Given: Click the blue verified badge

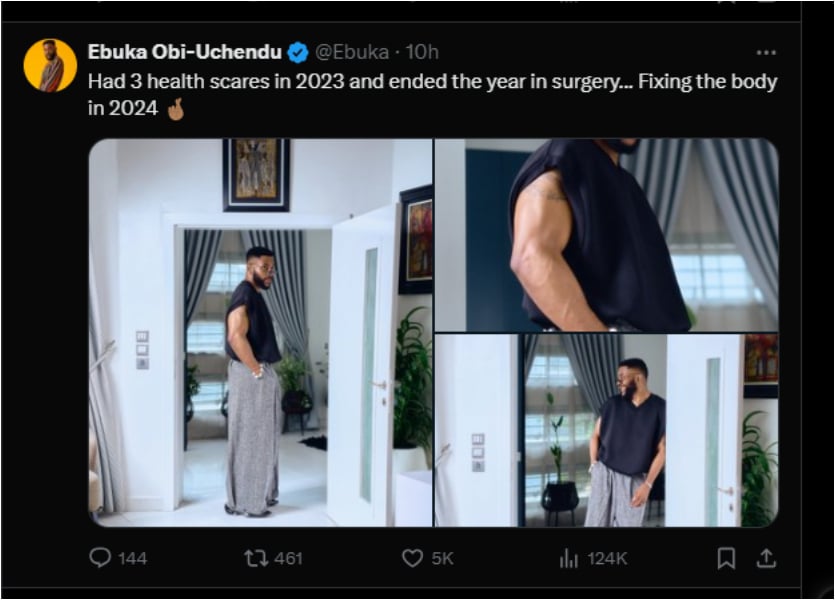Looking at the screenshot, I should click(298, 52).
